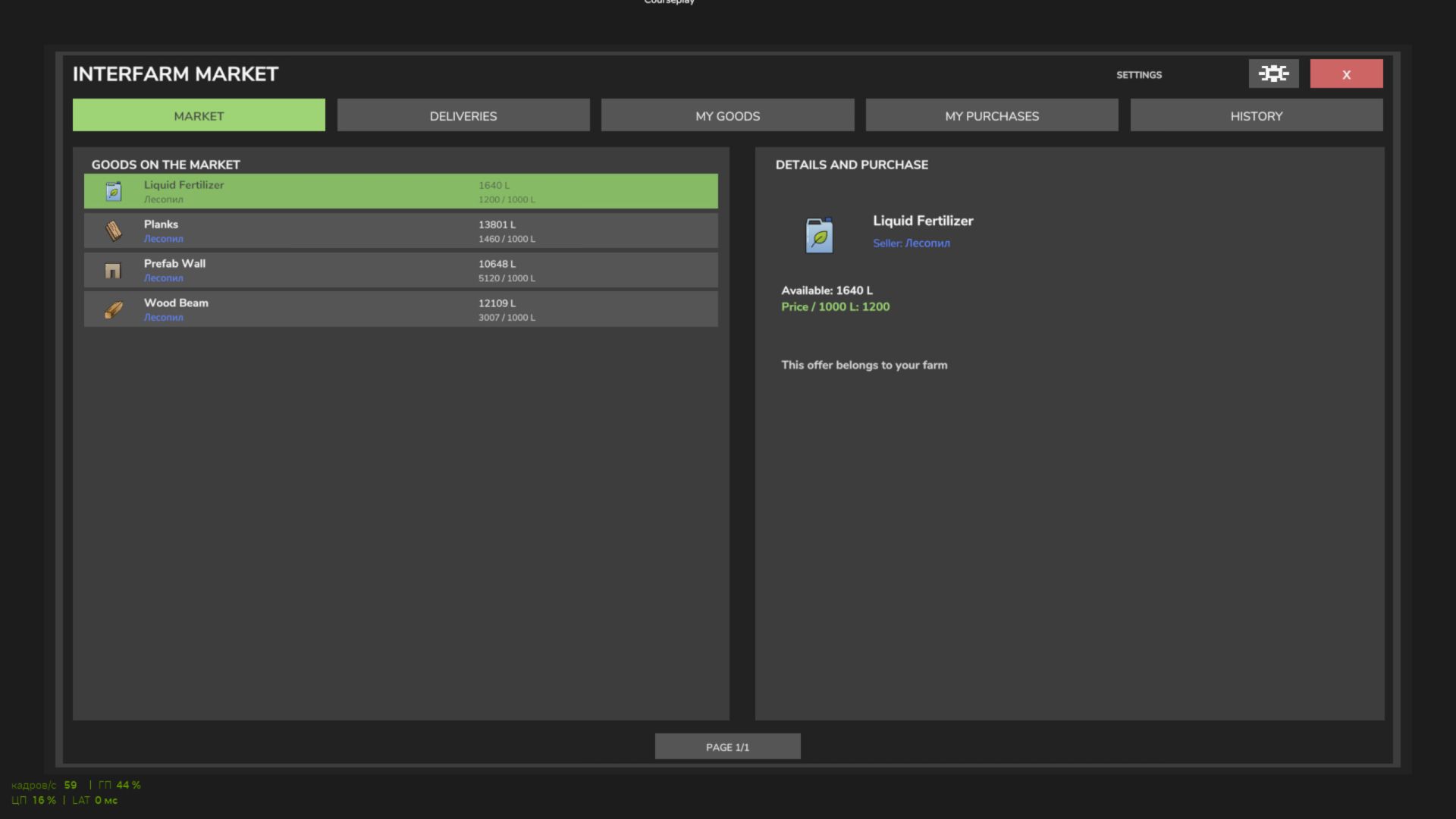This screenshot has width=1456, height=819.
Task: Click the 1460 / 1000 L price
Action: pyautogui.click(x=507, y=239)
